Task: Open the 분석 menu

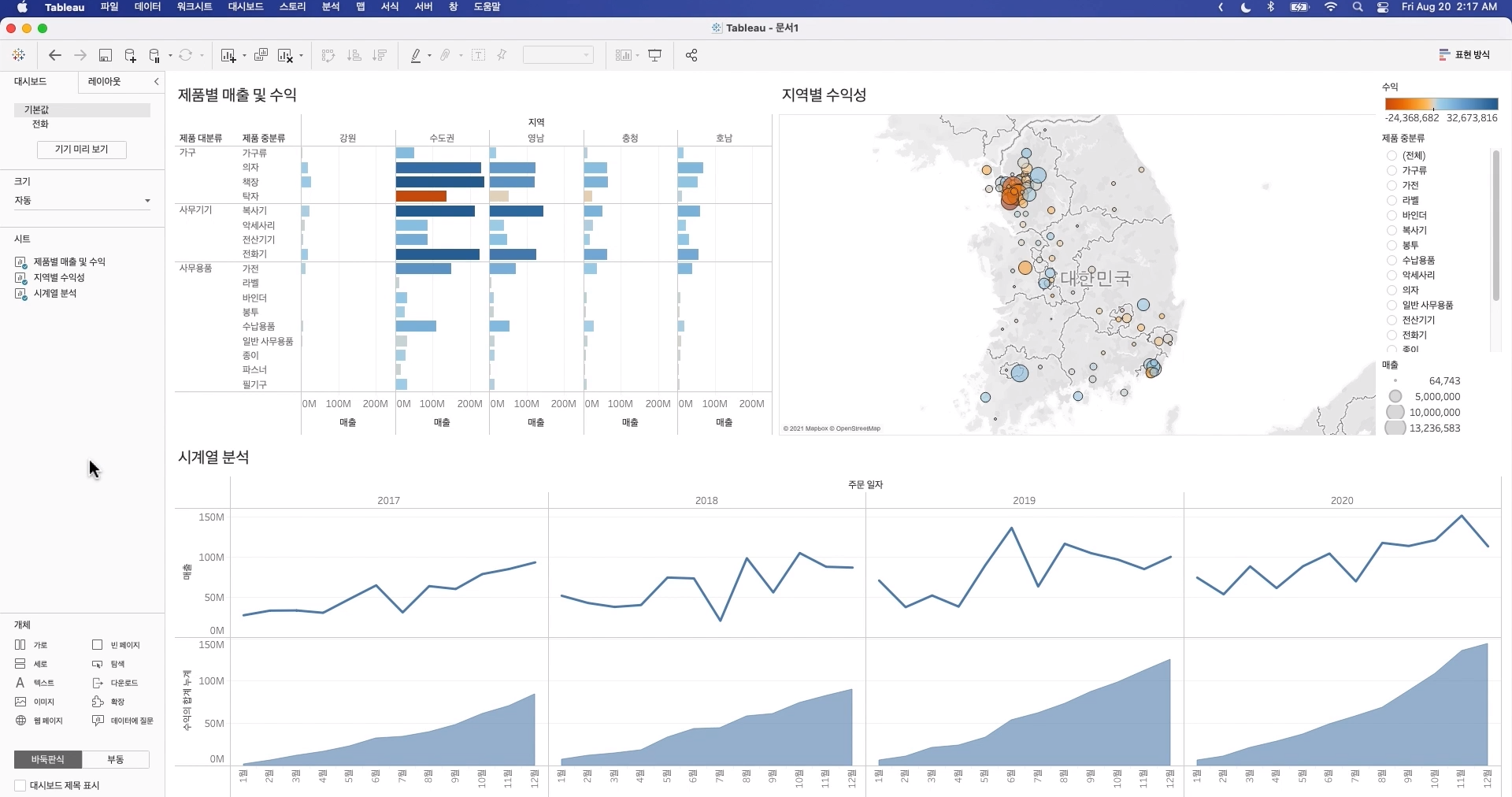Action: (x=331, y=7)
